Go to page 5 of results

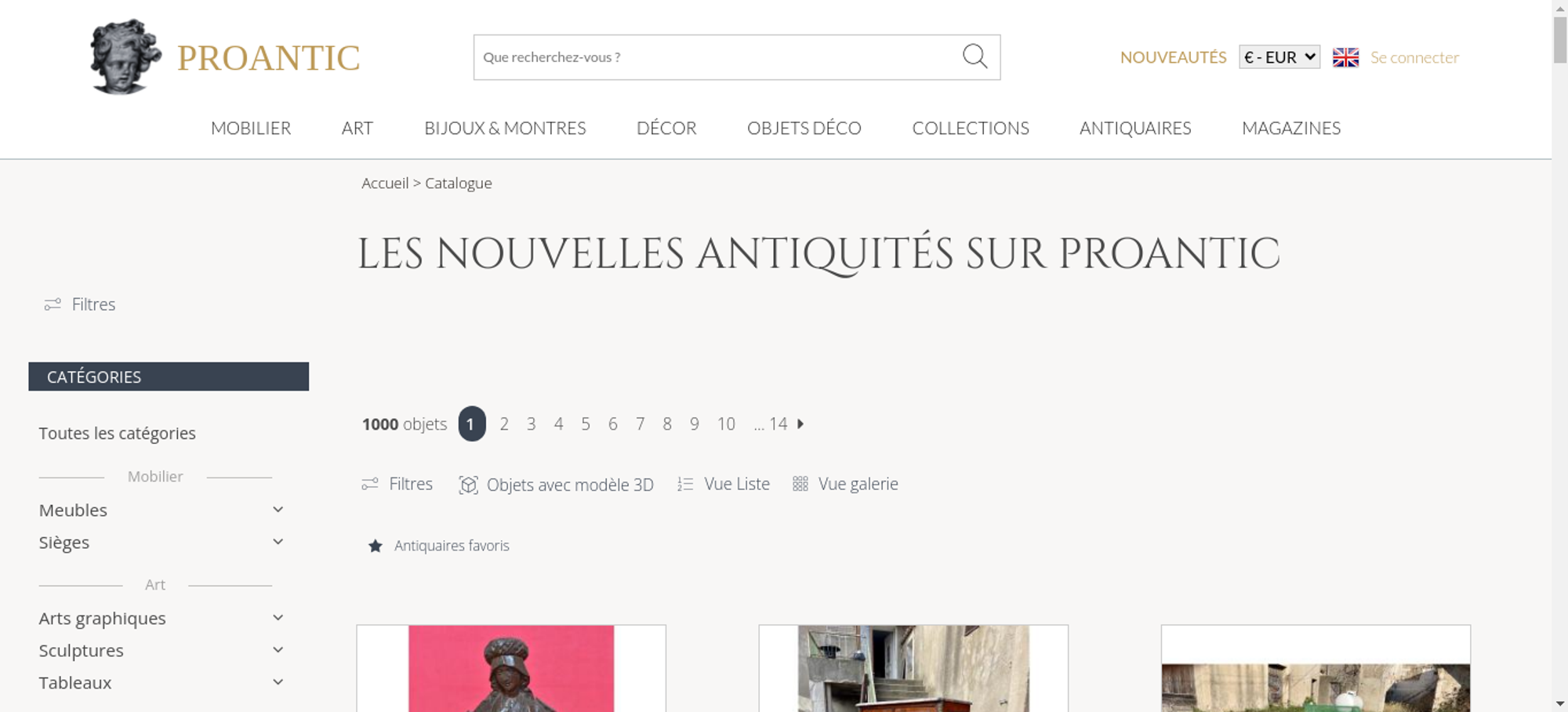pos(586,424)
